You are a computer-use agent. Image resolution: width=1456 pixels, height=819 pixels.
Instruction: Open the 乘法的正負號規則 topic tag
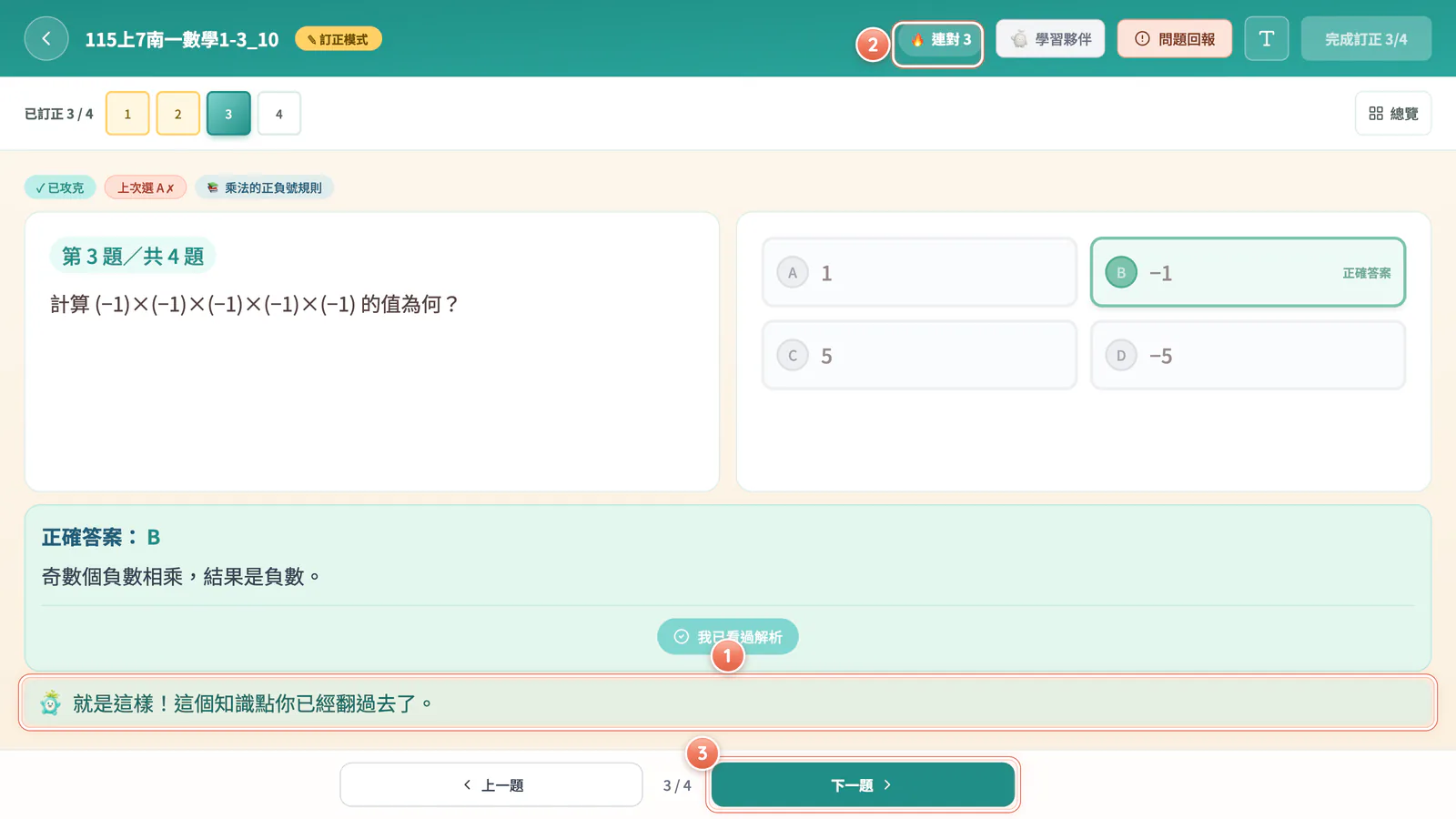click(265, 187)
